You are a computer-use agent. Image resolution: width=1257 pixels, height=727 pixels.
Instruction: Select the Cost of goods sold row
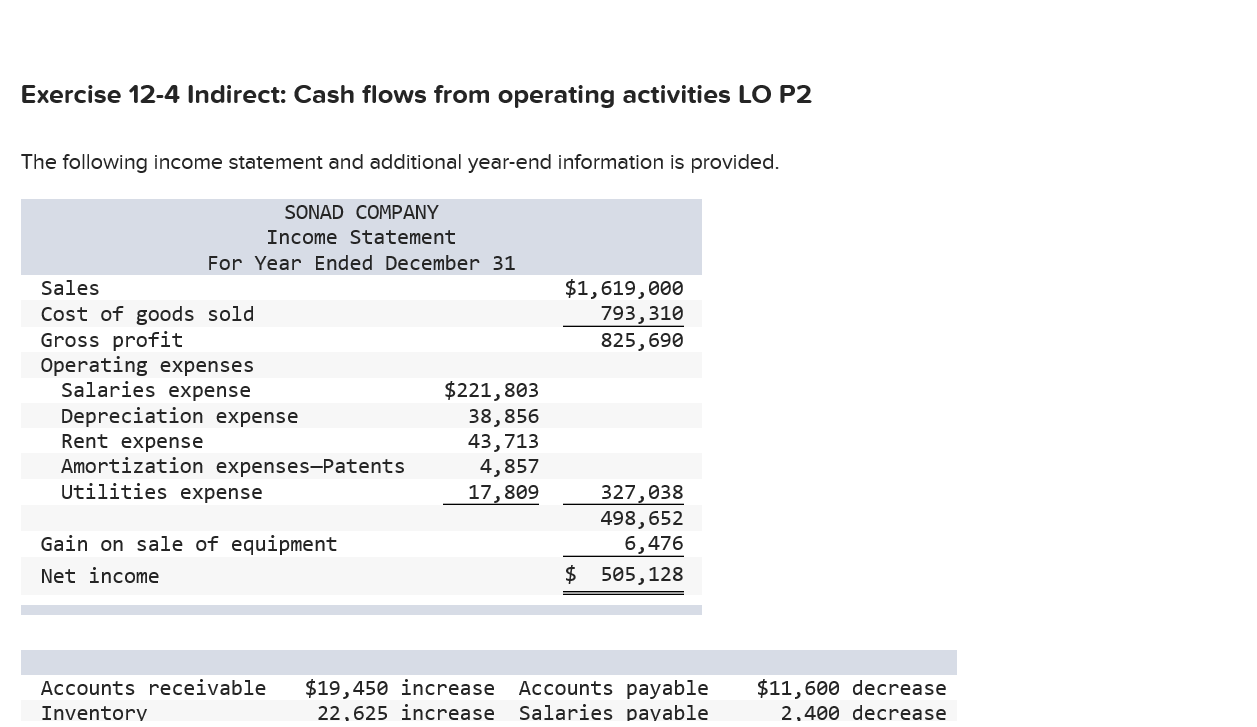pos(147,313)
